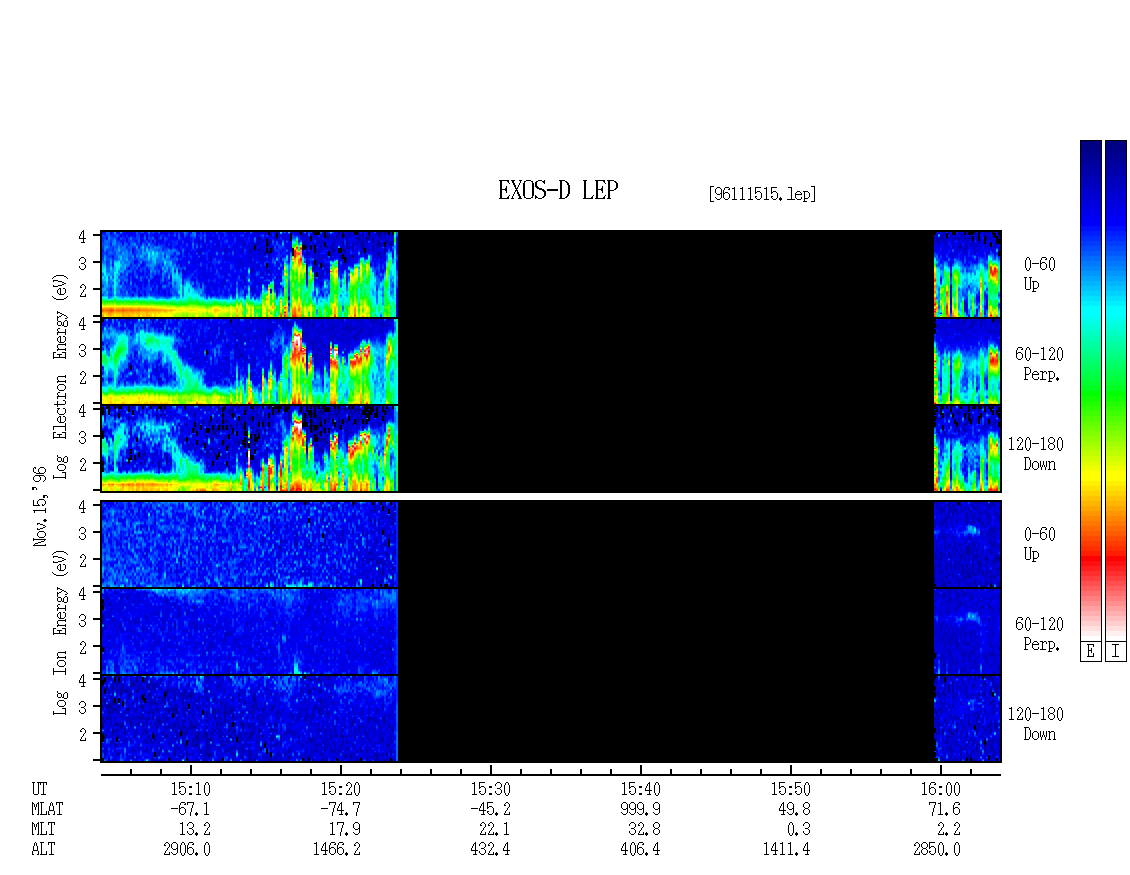This screenshot has width=1130, height=875.
Task: Select the 15:20 UT tick label
Action: [x=340, y=789]
